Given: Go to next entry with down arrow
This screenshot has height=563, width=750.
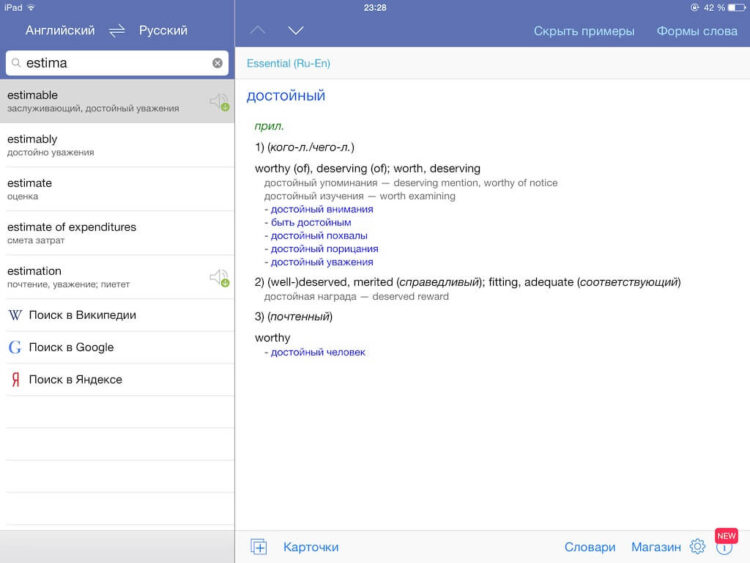Looking at the screenshot, I should click(x=295, y=31).
